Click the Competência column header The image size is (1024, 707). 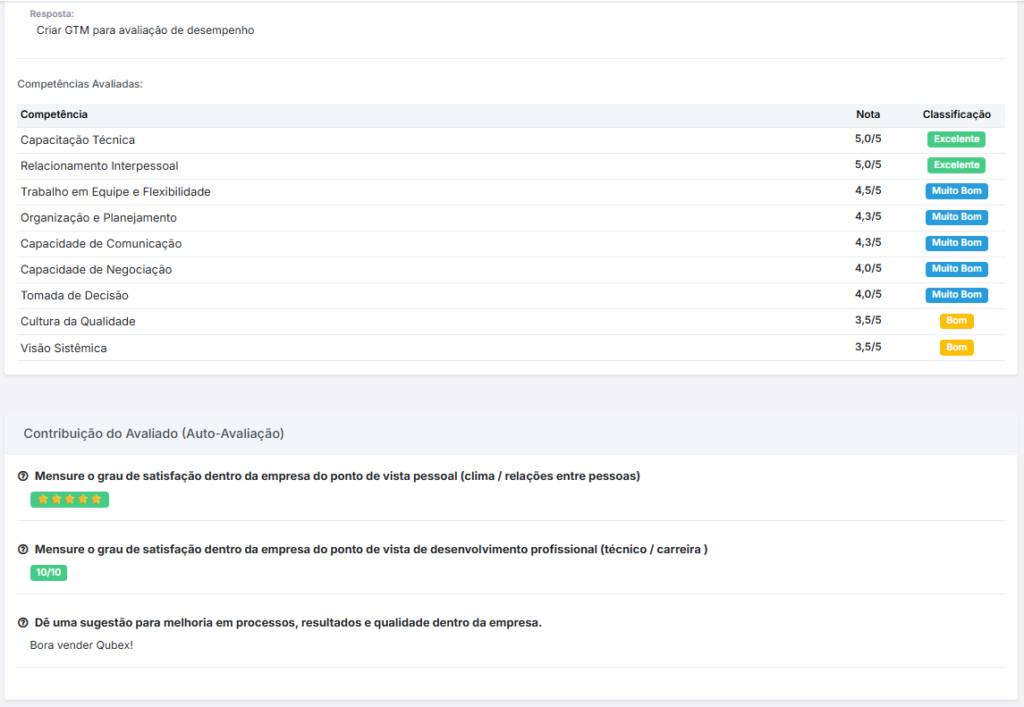54,115
